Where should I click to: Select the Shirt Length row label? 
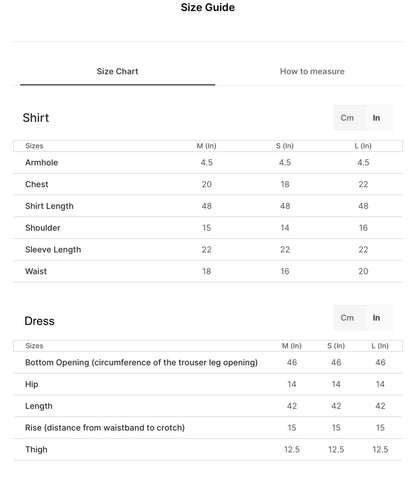[x=49, y=206]
